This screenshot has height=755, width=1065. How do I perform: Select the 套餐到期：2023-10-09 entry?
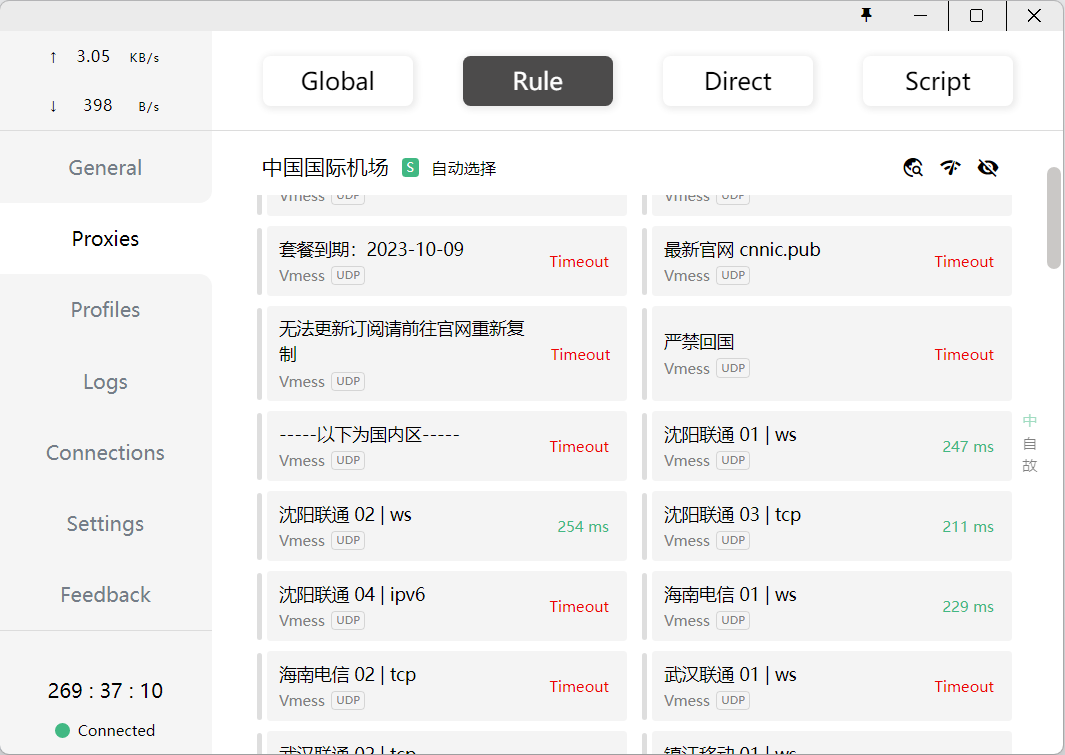(447, 261)
